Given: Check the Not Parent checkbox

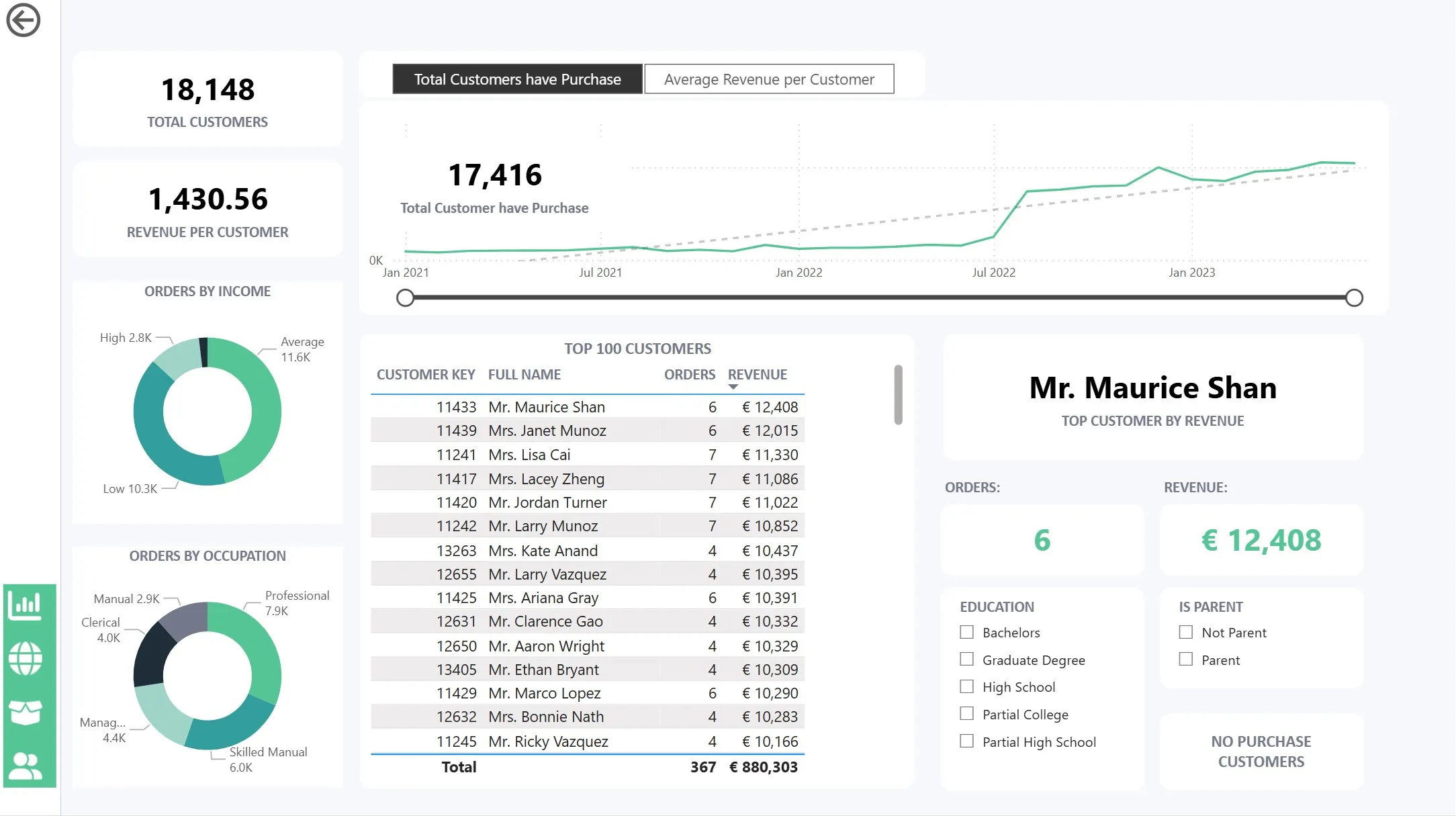Looking at the screenshot, I should click(x=1186, y=632).
